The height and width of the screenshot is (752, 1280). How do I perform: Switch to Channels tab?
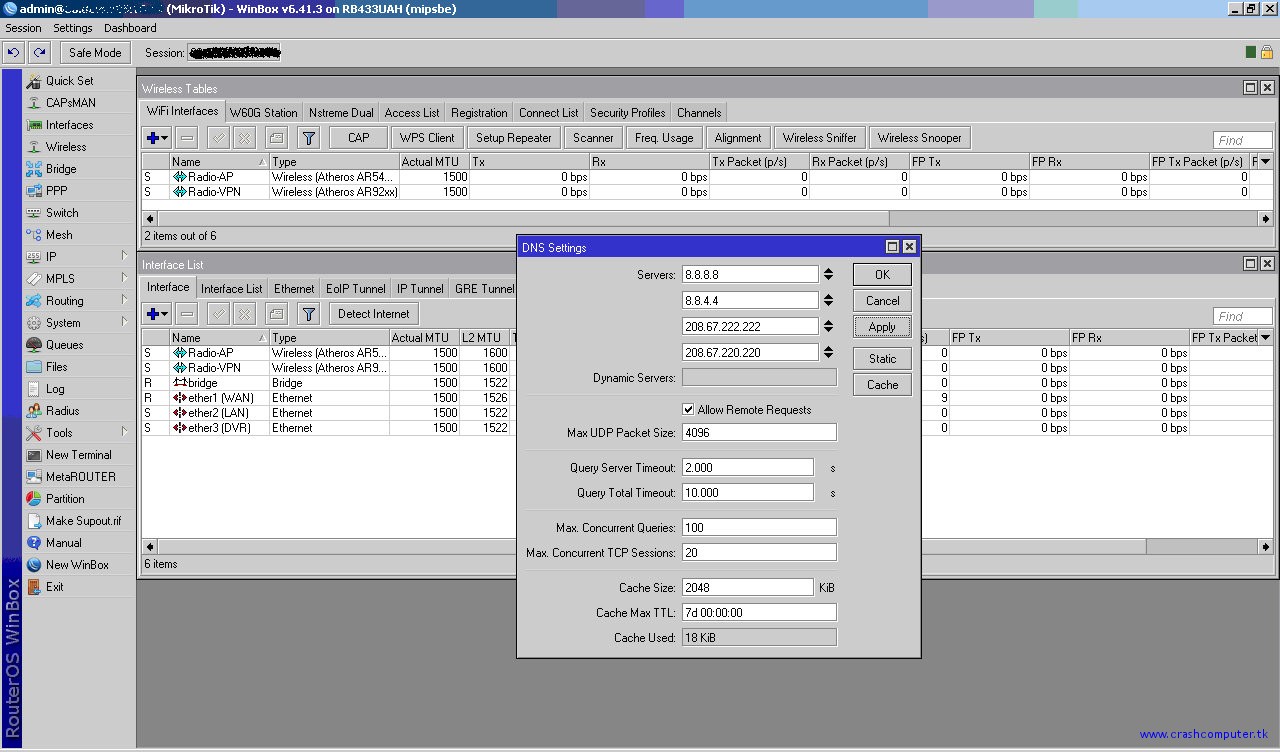tap(698, 113)
